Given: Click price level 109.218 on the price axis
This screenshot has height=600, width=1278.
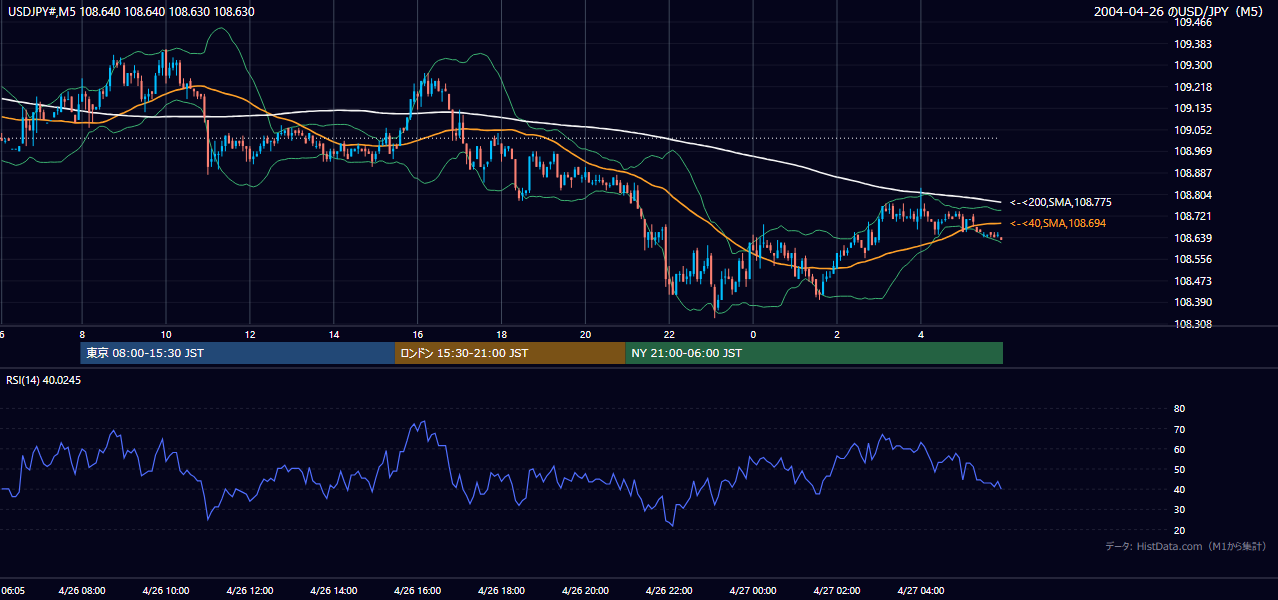Looking at the screenshot, I should [x=1192, y=87].
